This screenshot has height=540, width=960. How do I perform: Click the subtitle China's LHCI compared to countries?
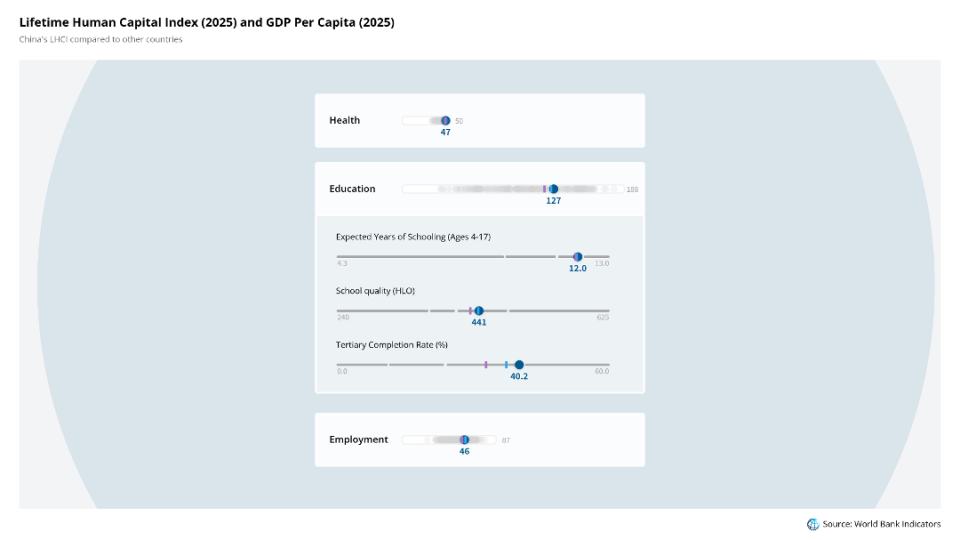(x=101, y=39)
